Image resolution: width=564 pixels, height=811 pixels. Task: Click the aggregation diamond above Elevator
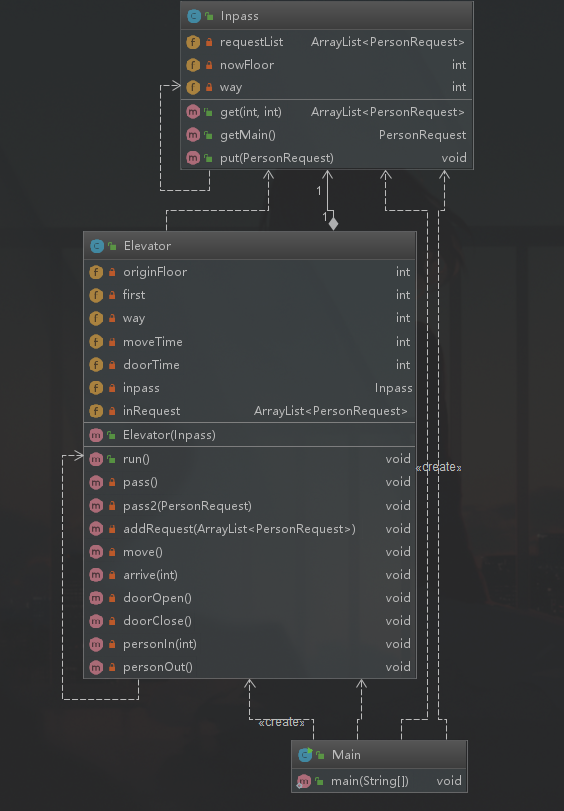click(x=333, y=223)
